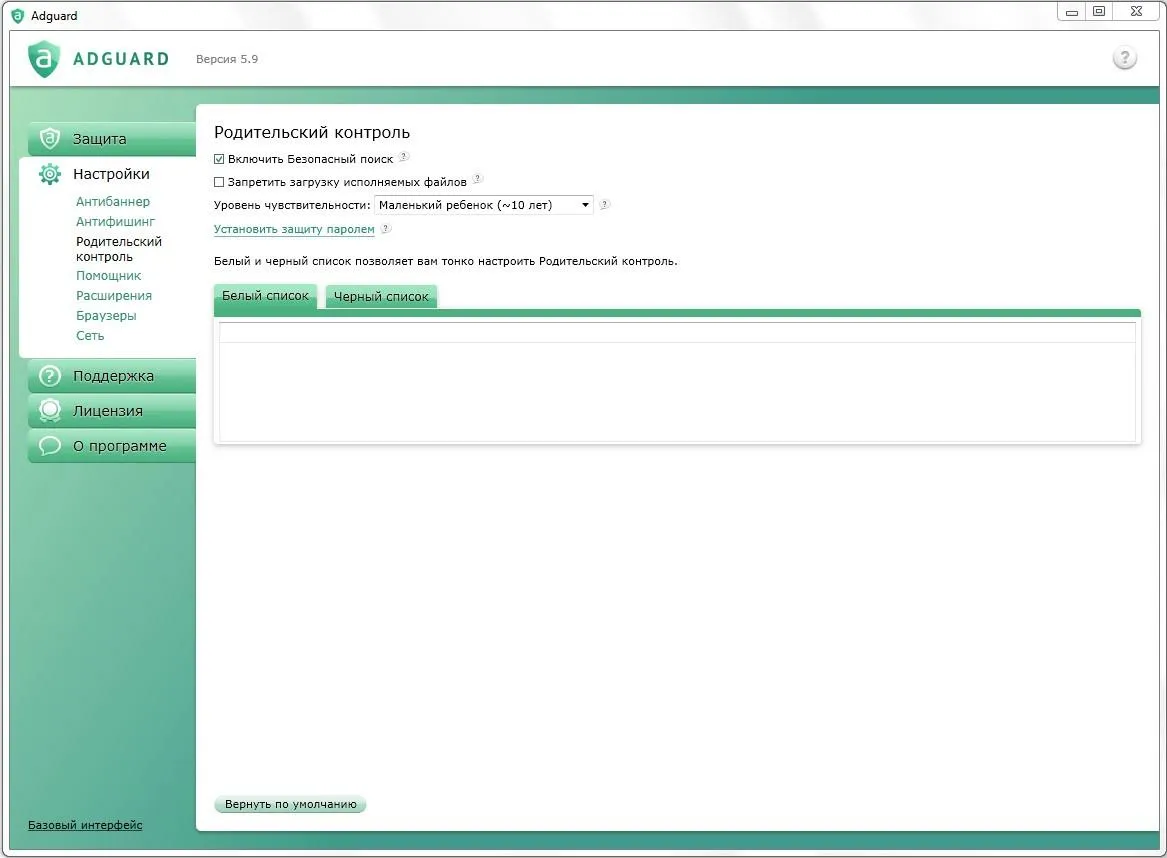
Task: Click the badge icon beside Лицензия
Action: [50, 411]
